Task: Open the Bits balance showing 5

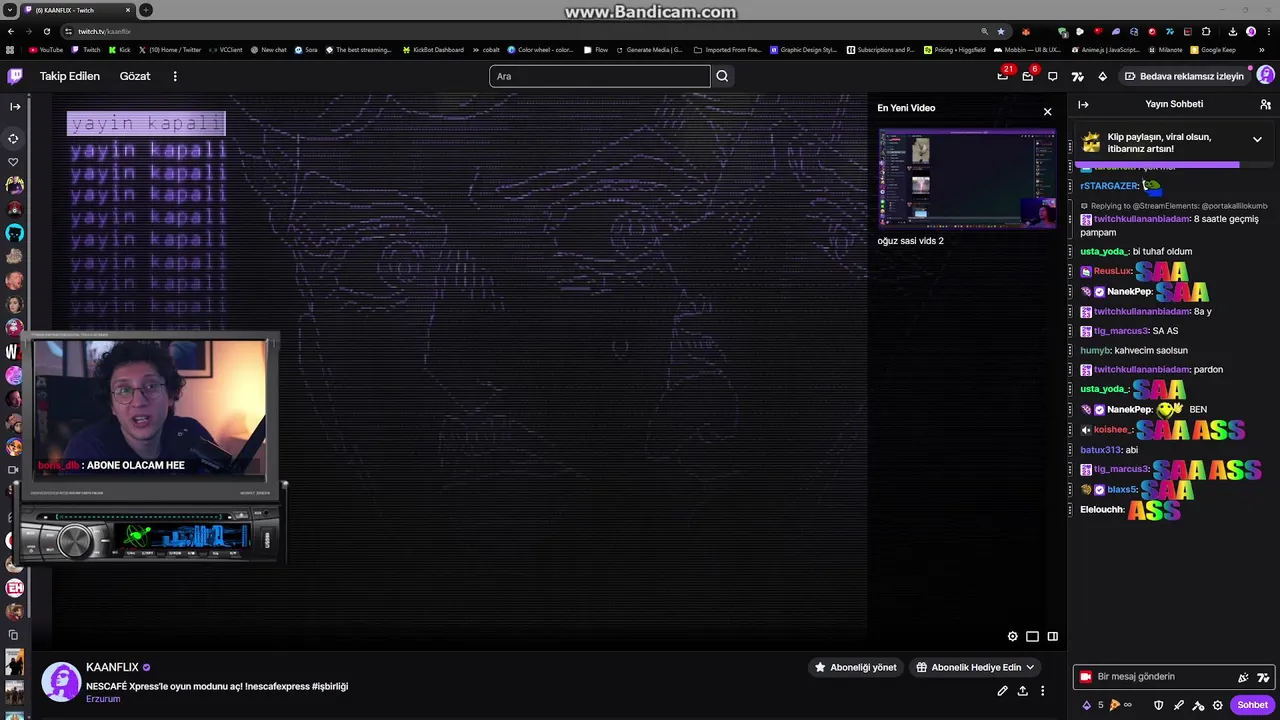Action: pos(1093,705)
